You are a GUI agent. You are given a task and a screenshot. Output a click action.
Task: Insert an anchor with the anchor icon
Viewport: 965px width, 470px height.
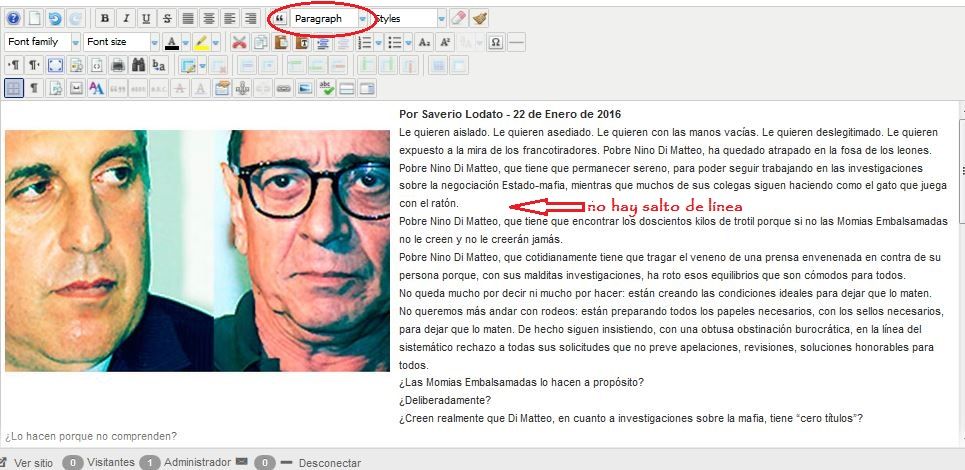(242, 89)
